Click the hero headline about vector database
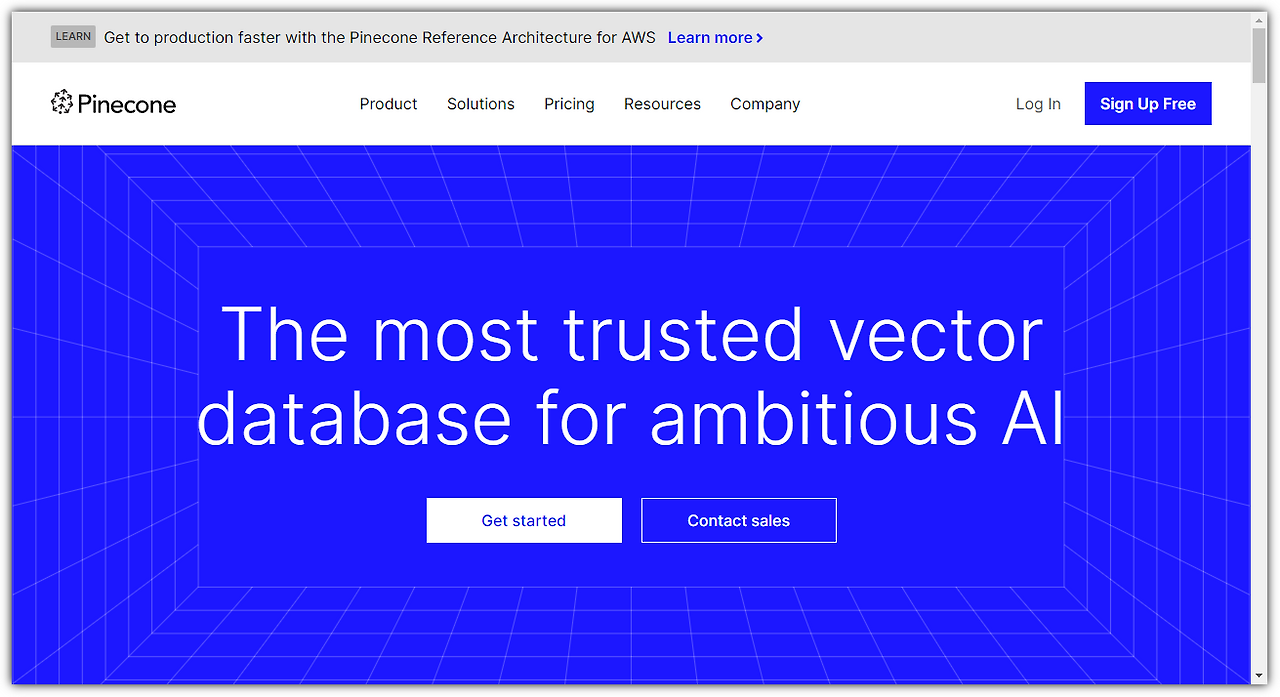The width and height of the screenshot is (1280, 697). pyautogui.click(x=630, y=377)
